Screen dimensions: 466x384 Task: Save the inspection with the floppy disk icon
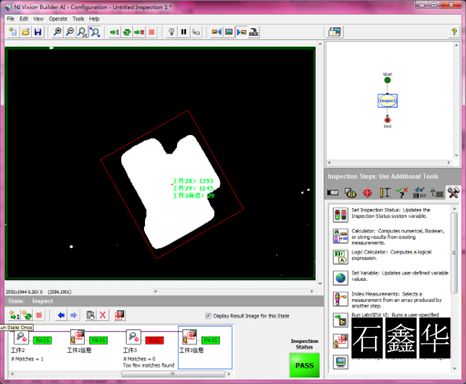38,32
